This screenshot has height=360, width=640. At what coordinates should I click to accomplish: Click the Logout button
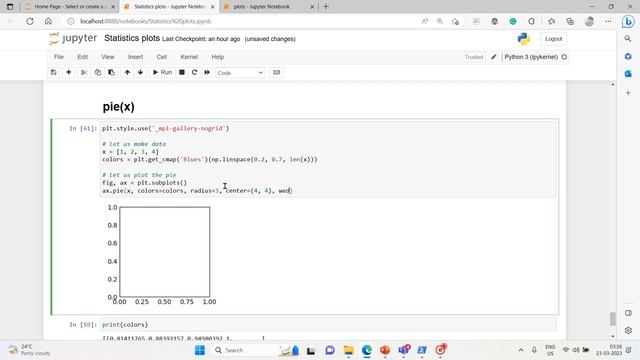553,39
